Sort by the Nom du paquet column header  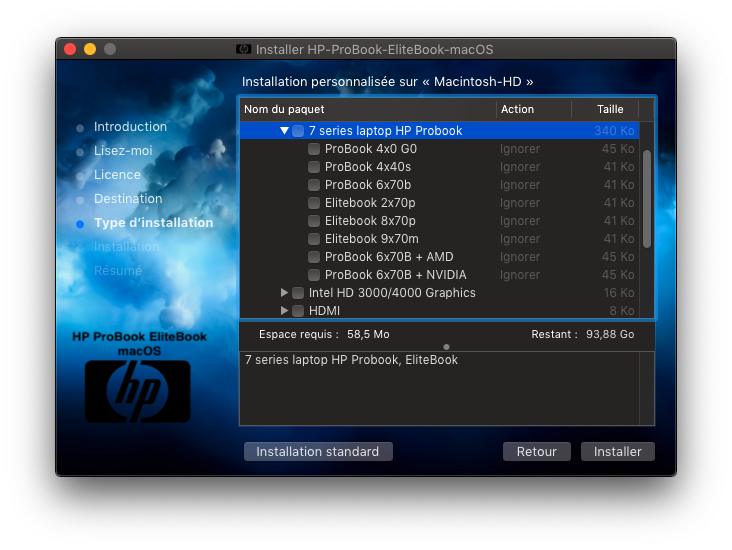pos(367,109)
